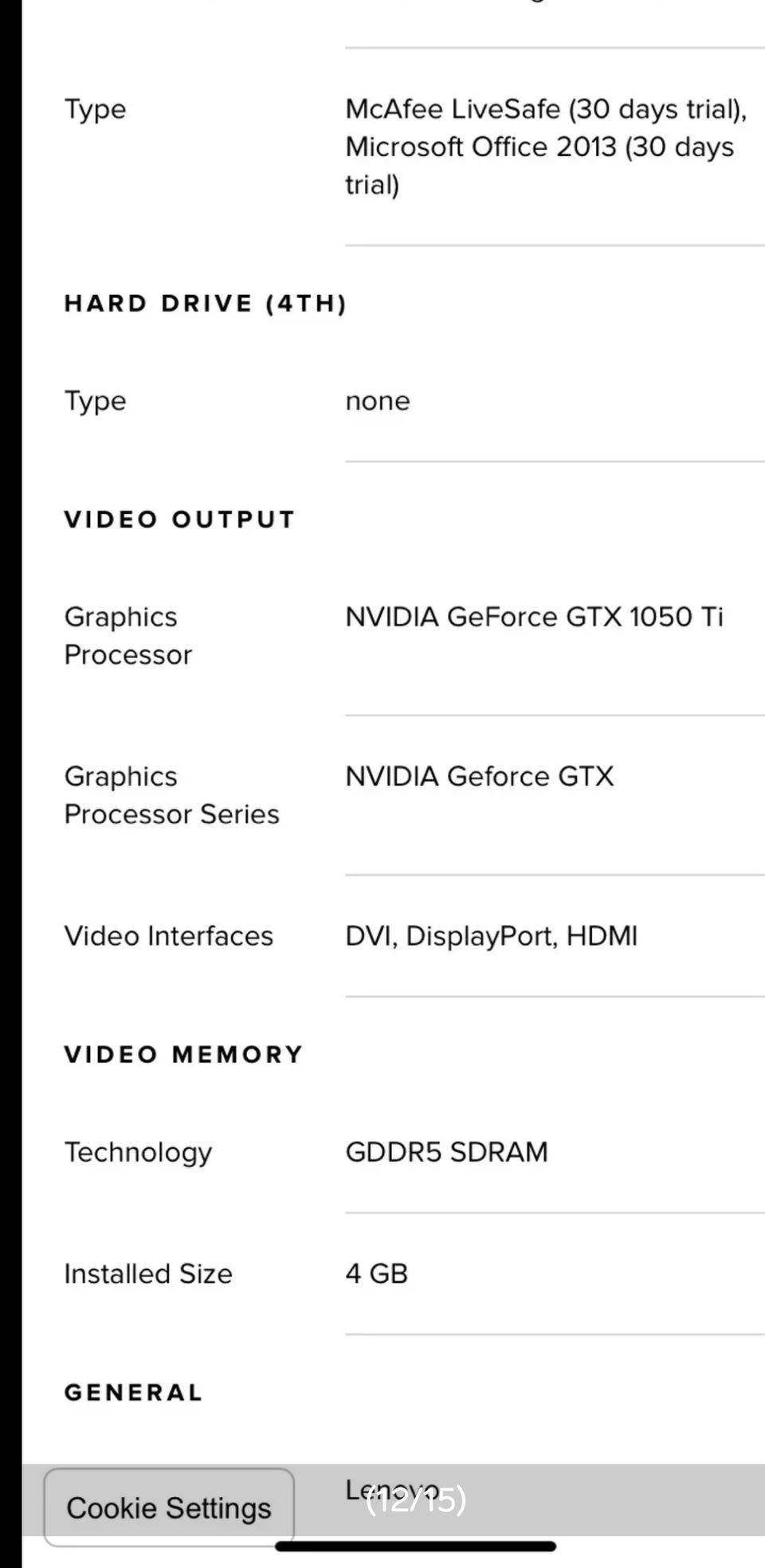Tap the Technology label under Video Memory
This screenshot has height=1568, width=765.
point(139,1153)
